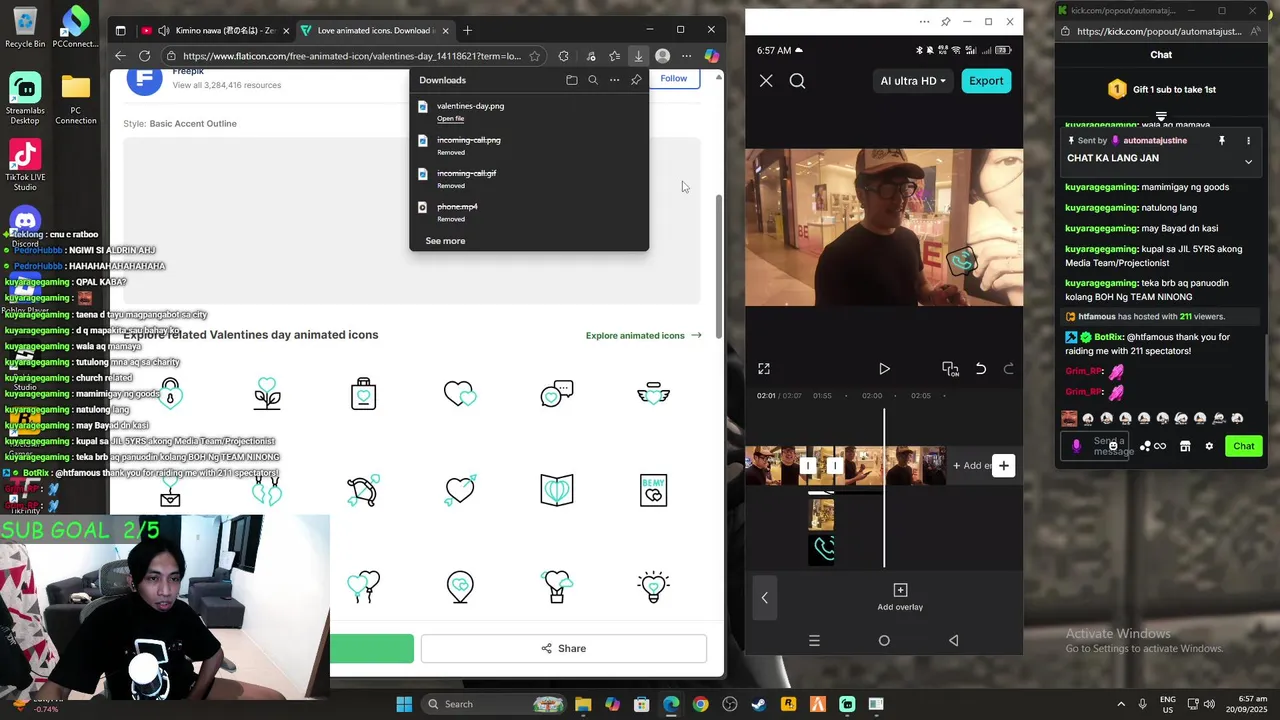The height and width of the screenshot is (720, 1280).
Task: Collapse pinned CHAT KA LANG JAN message
Action: 1248,162
